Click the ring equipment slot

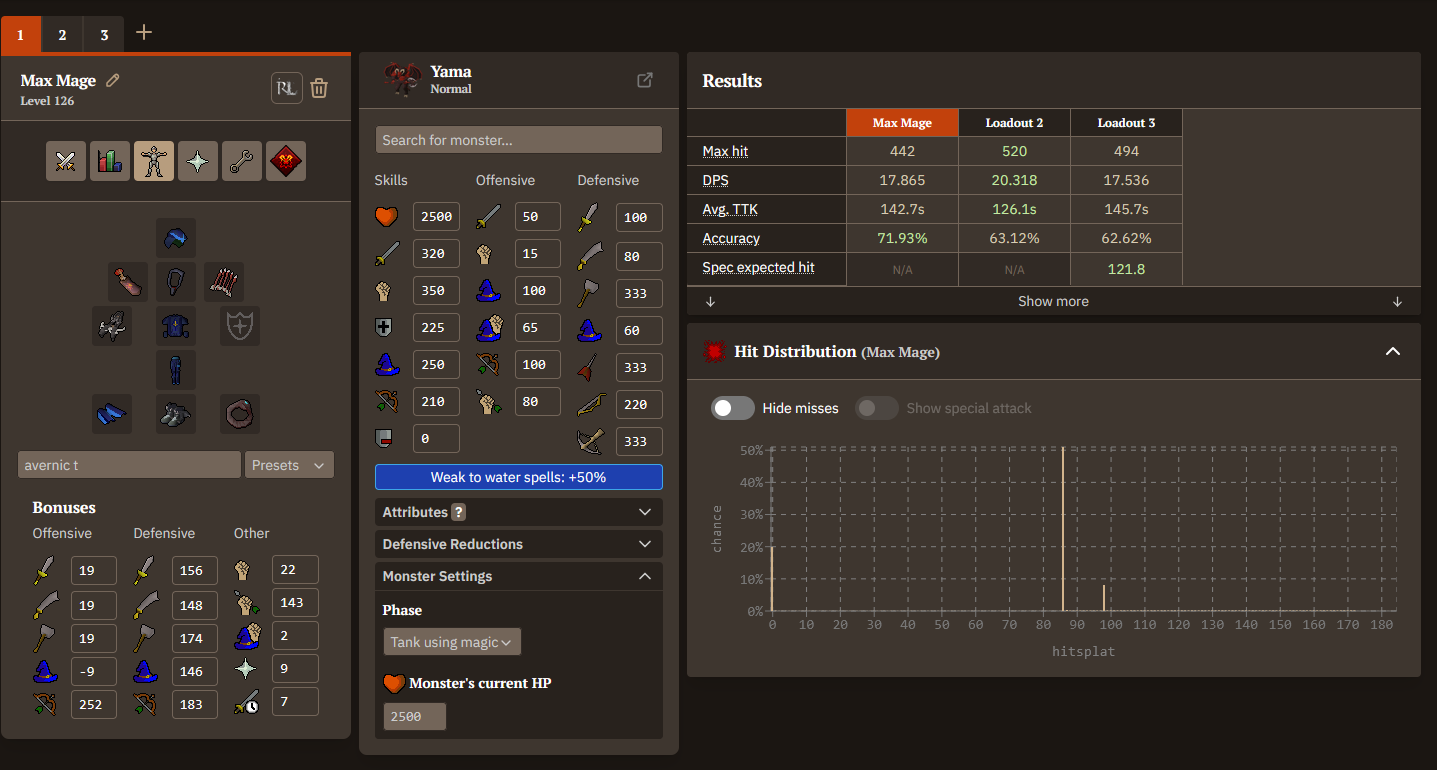point(240,414)
